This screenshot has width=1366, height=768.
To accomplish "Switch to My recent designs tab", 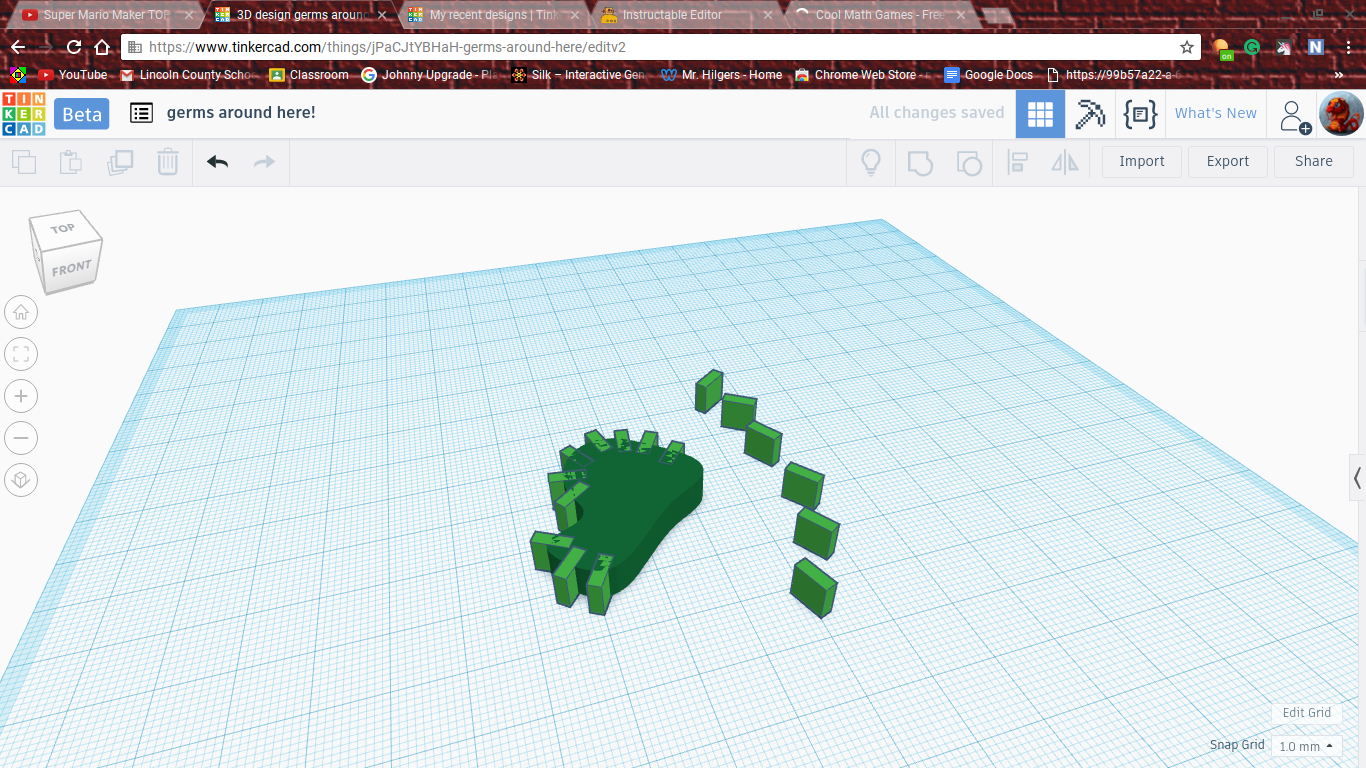I will click(494, 15).
